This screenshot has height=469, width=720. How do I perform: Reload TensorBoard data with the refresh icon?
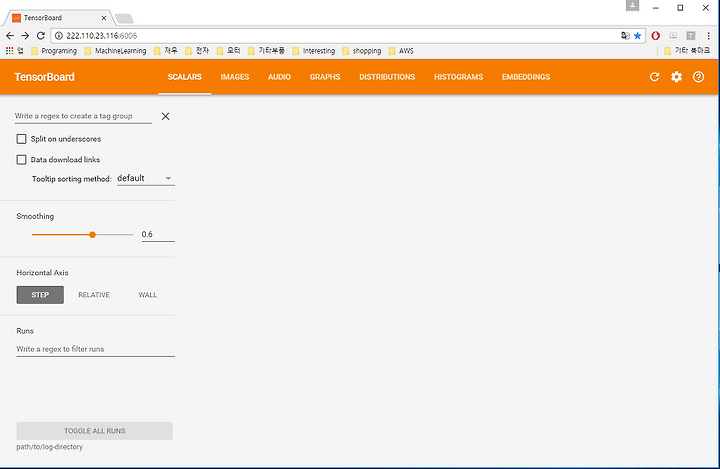tap(654, 77)
